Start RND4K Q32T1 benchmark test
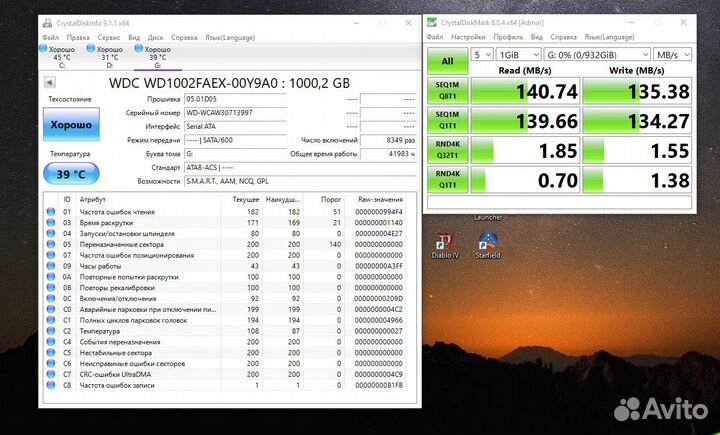The height and width of the screenshot is (435, 720). [x=447, y=150]
